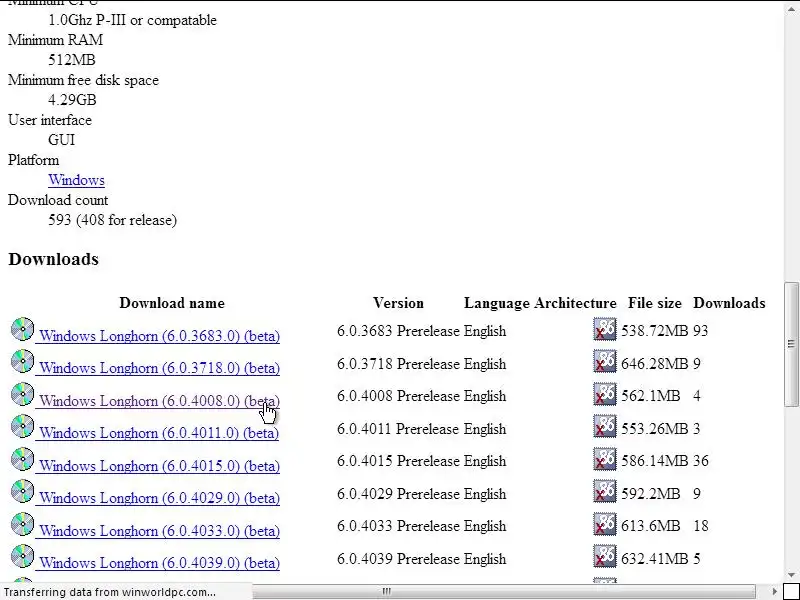
Task: Click file size 586.14MB
Action: tap(655, 461)
